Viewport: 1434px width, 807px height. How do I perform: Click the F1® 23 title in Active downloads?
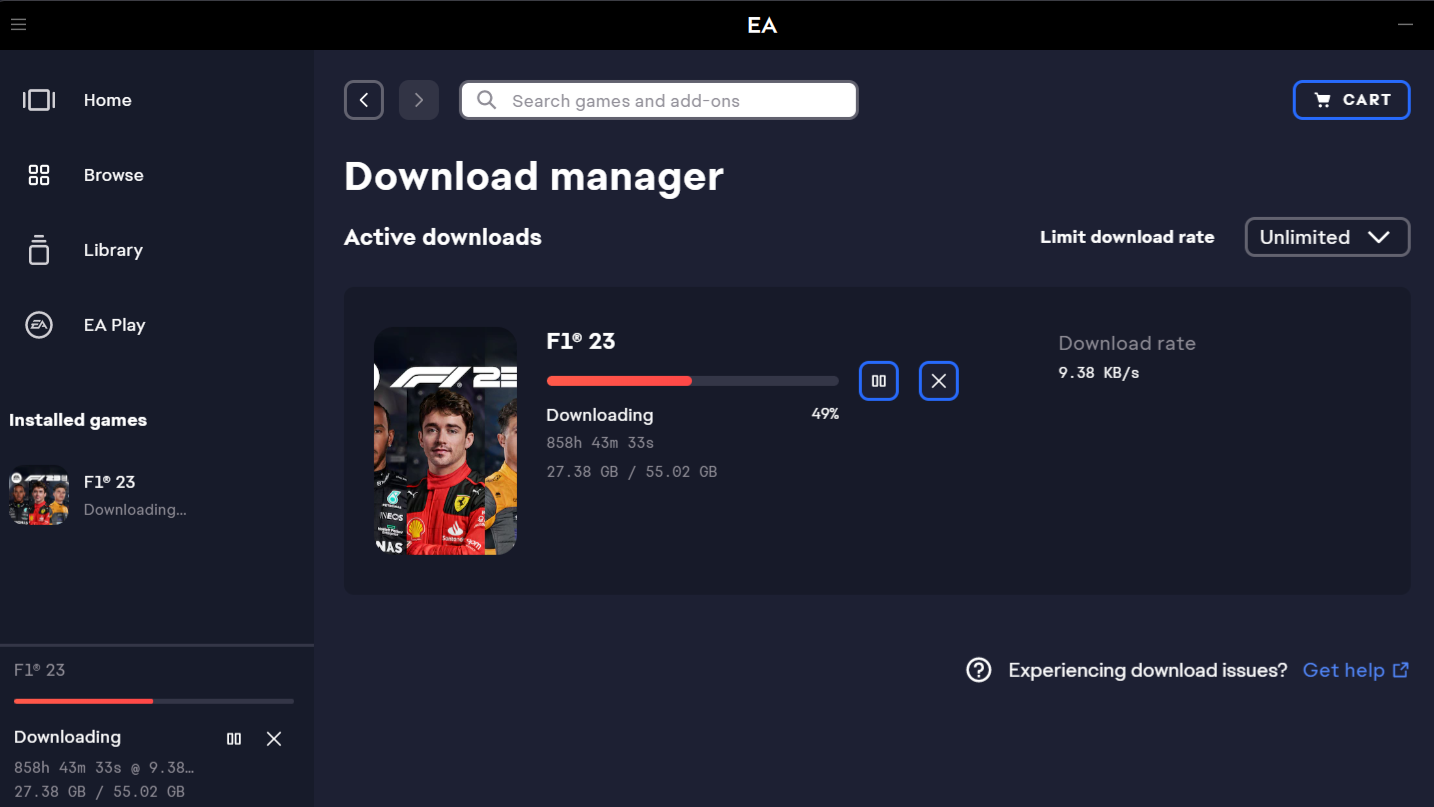click(x=581, y=341)
